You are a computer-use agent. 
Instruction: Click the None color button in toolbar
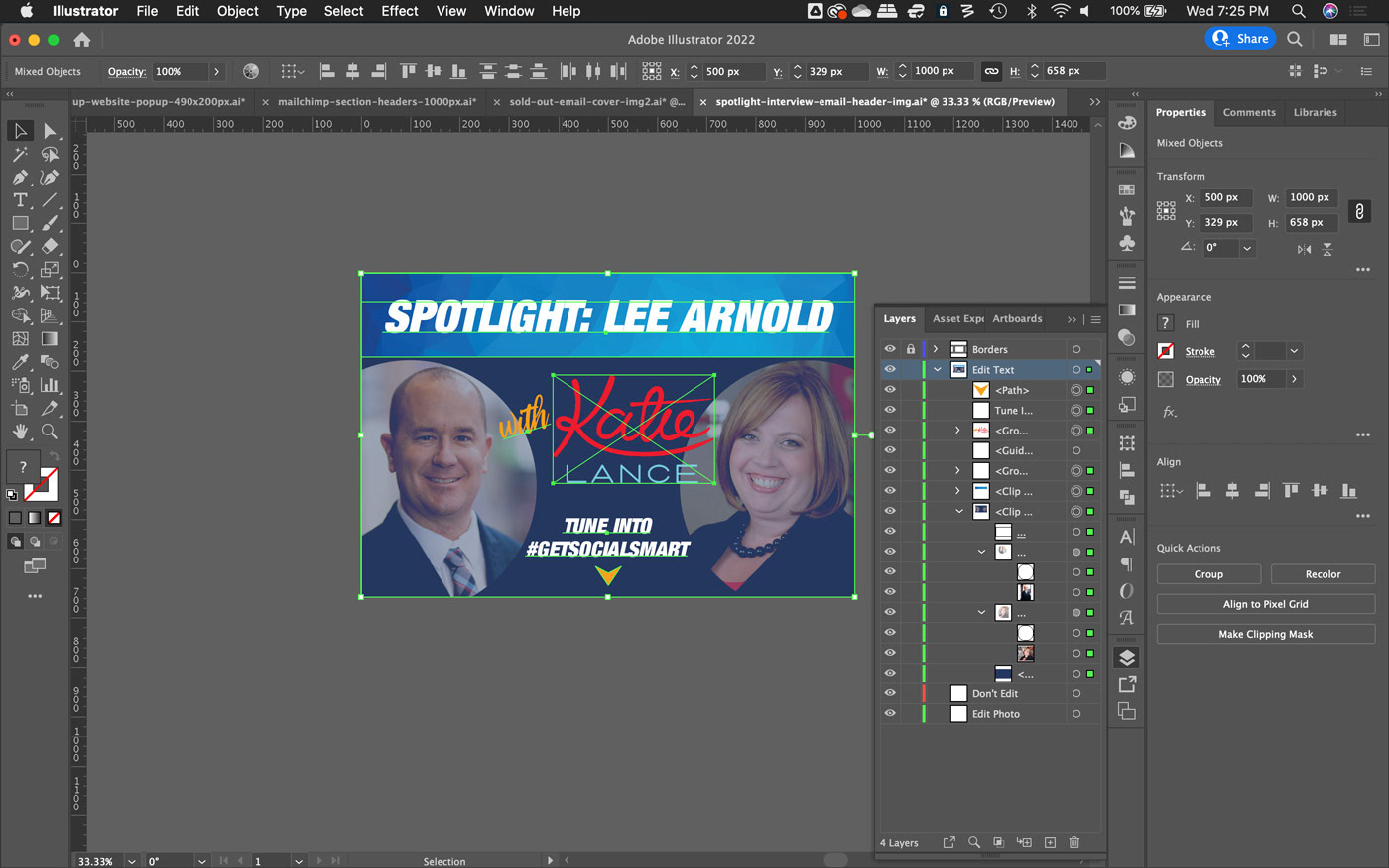pyautogui.click(x=54, y=517)
